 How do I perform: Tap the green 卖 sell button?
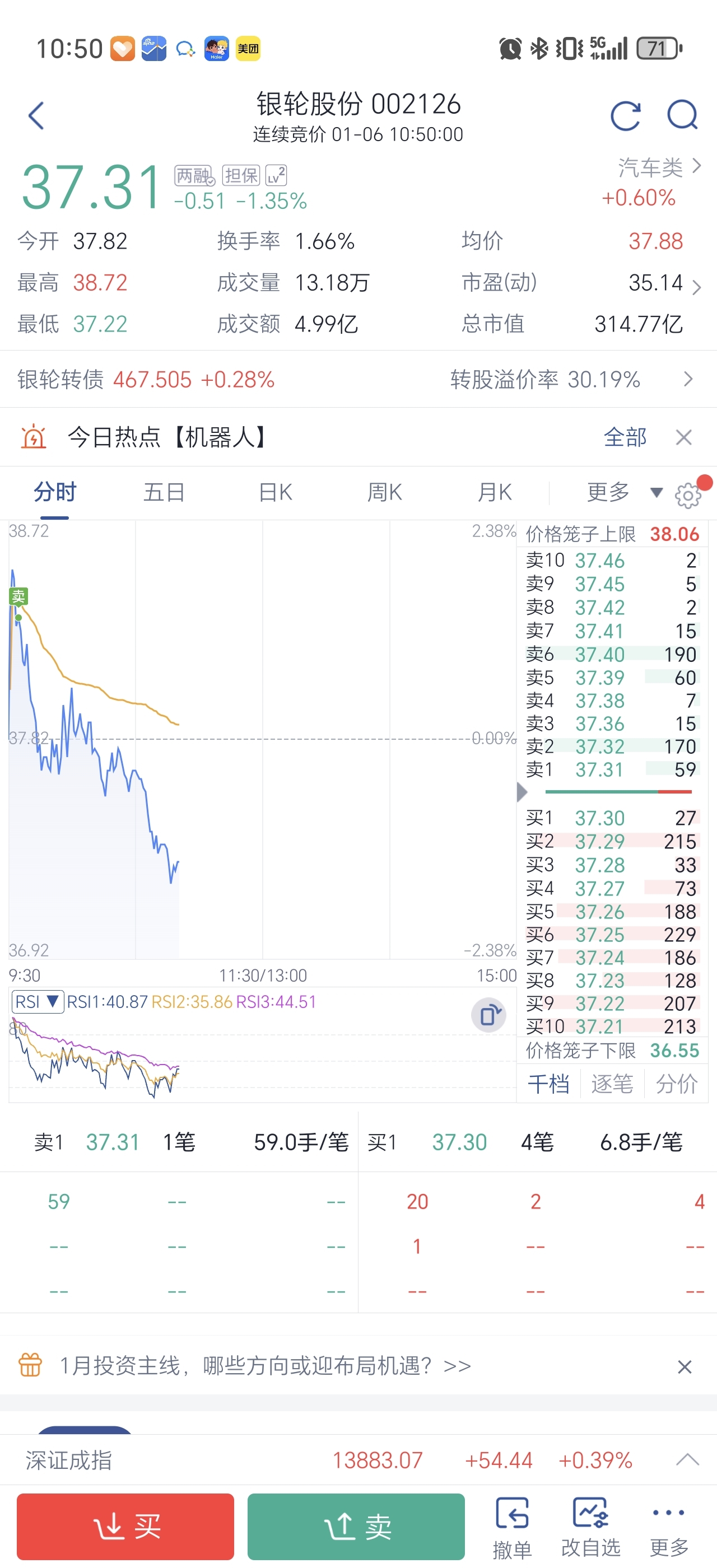[x=356, y=1527]
